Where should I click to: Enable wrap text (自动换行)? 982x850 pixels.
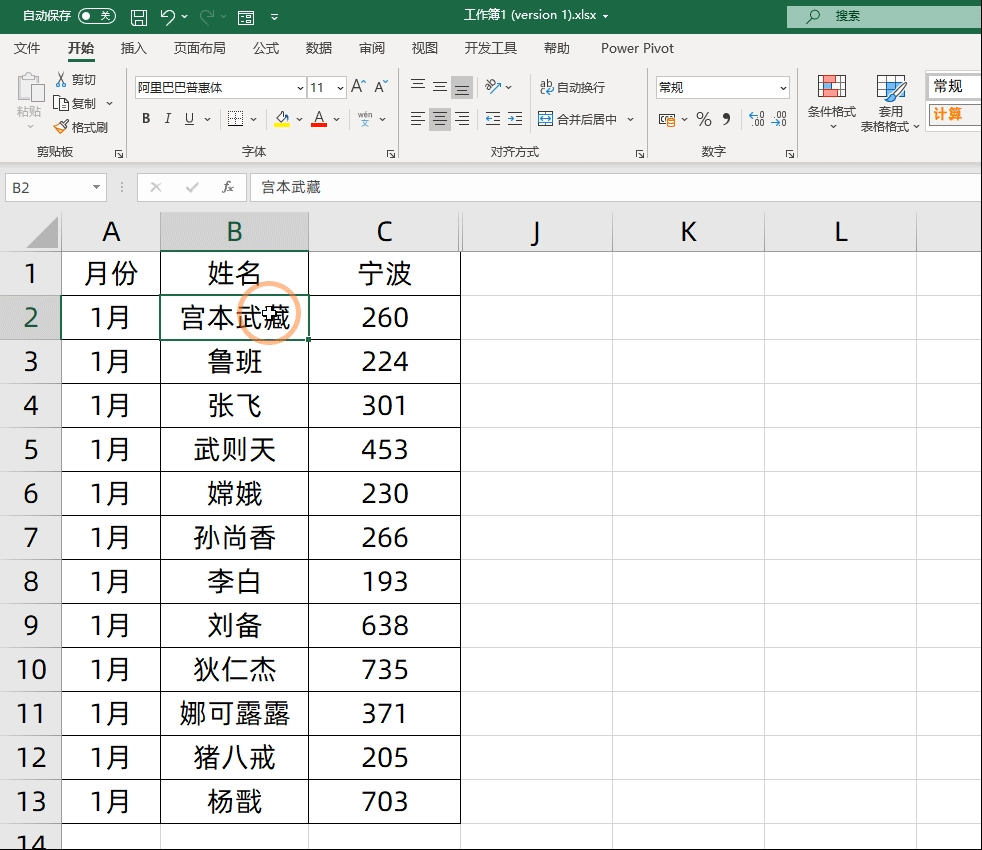(574, 87)
